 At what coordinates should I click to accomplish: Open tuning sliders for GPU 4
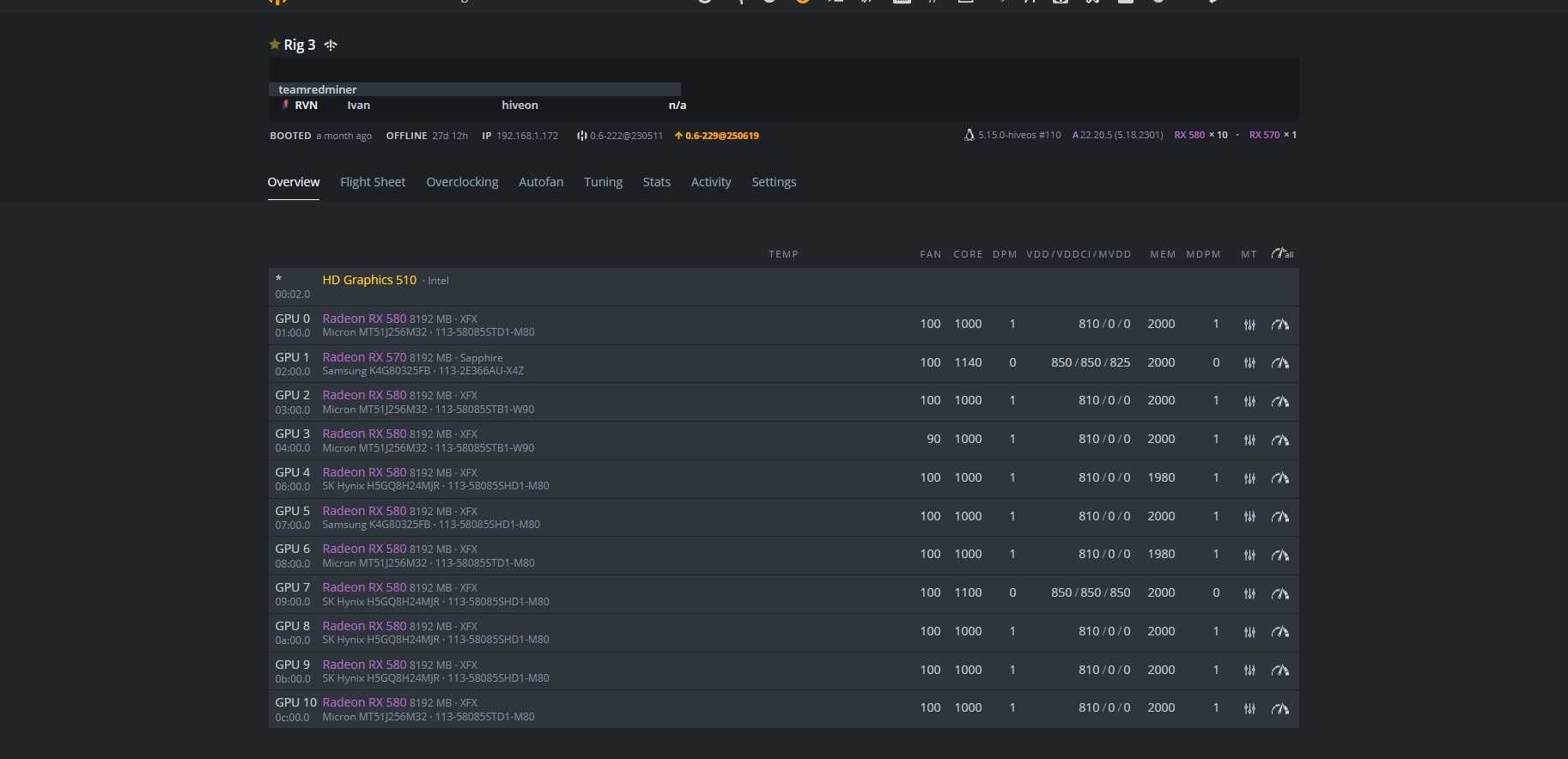(x=1249, y=478)
